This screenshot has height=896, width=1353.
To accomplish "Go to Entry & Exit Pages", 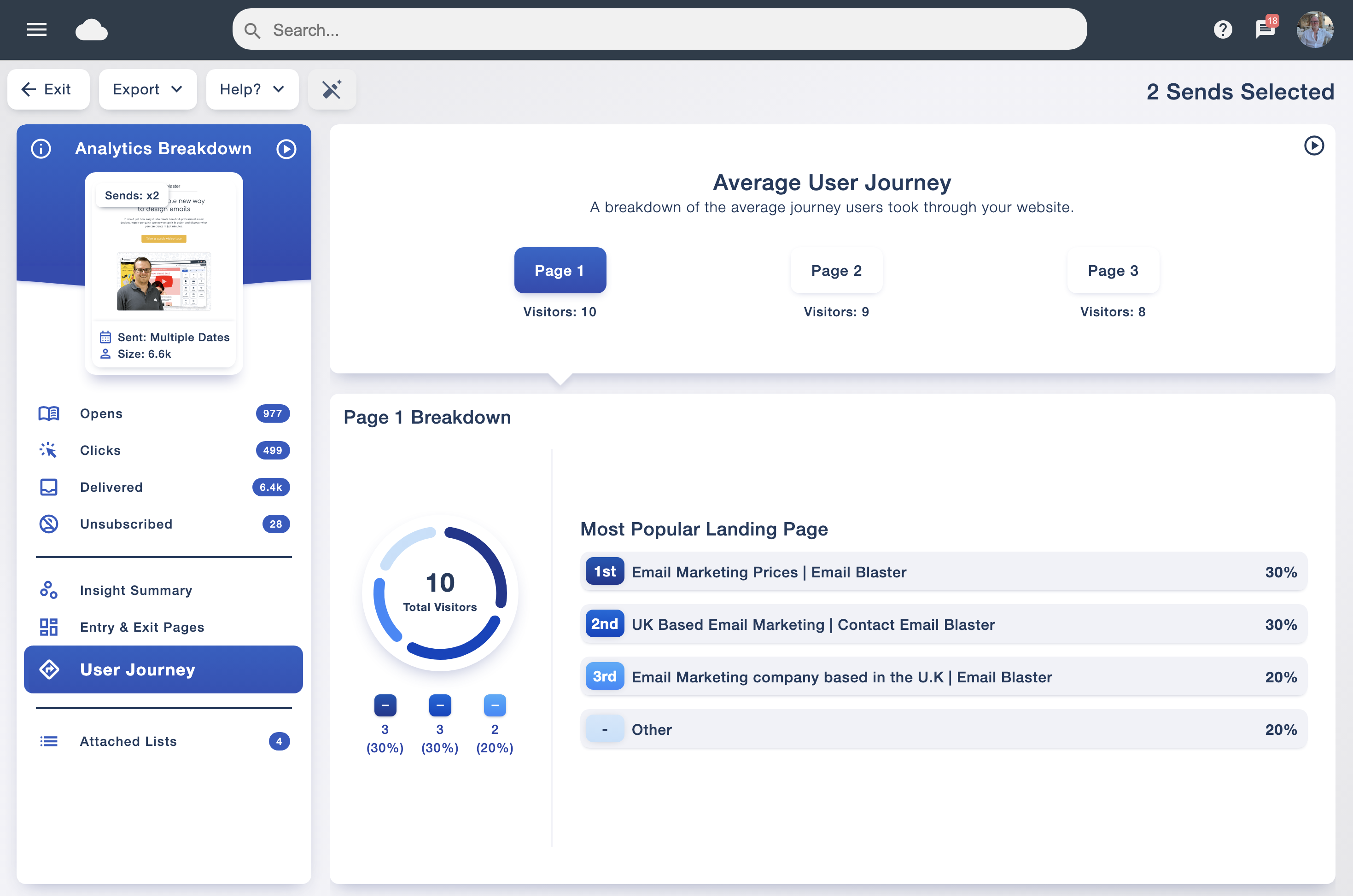I will pos(163,627).
